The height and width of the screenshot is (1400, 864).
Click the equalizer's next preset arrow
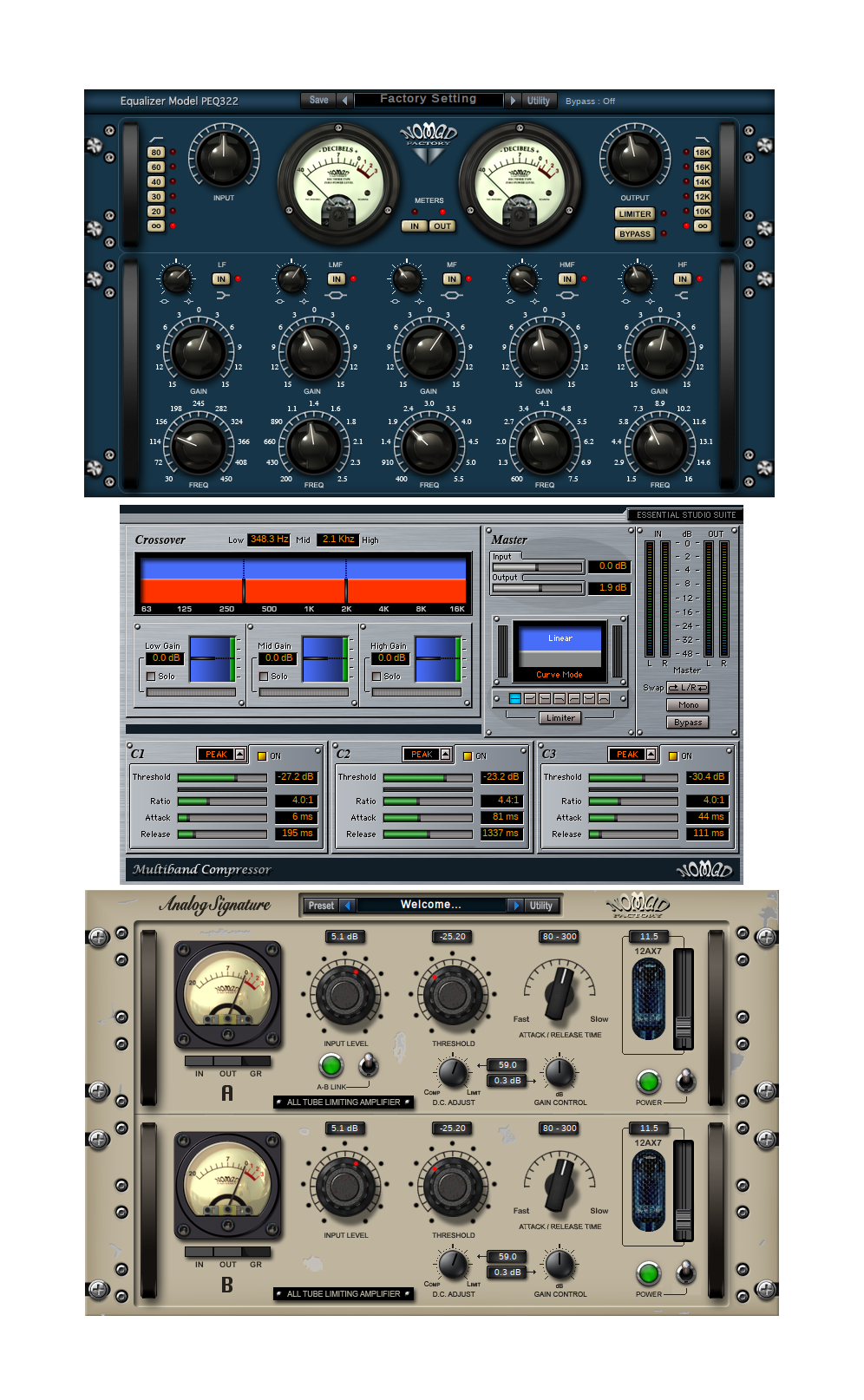(513, 101)
